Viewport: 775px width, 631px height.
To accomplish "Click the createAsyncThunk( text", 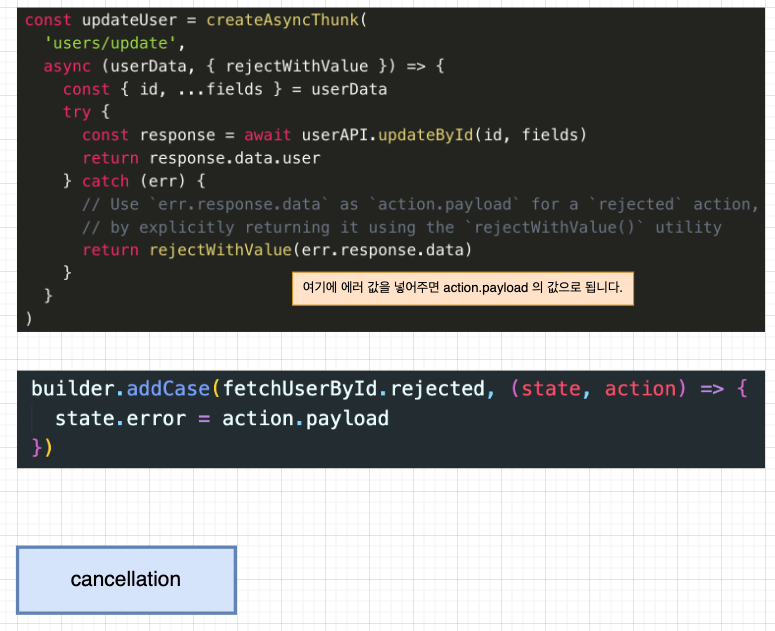I will point(287,20).
